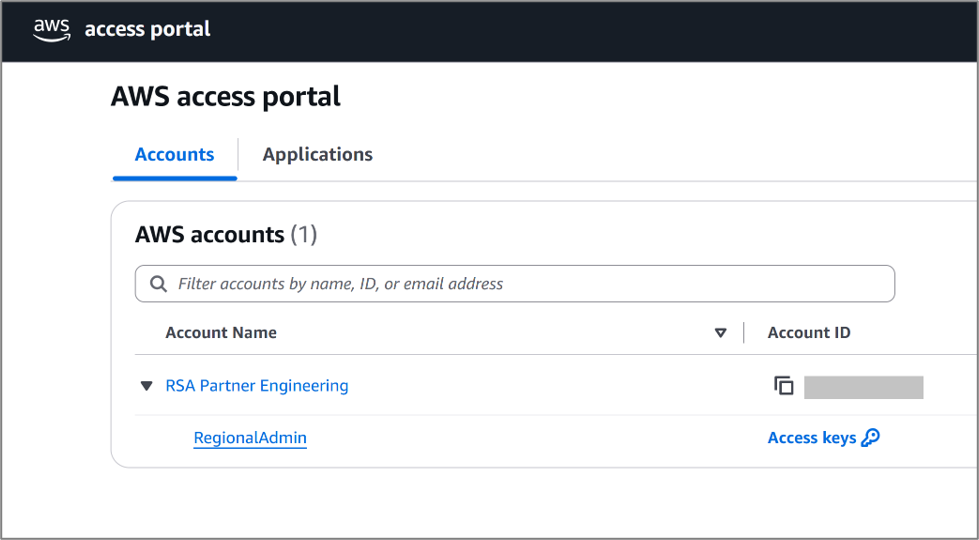Click the AWS access portal page heading
The image size is (979, 540).
225,97
